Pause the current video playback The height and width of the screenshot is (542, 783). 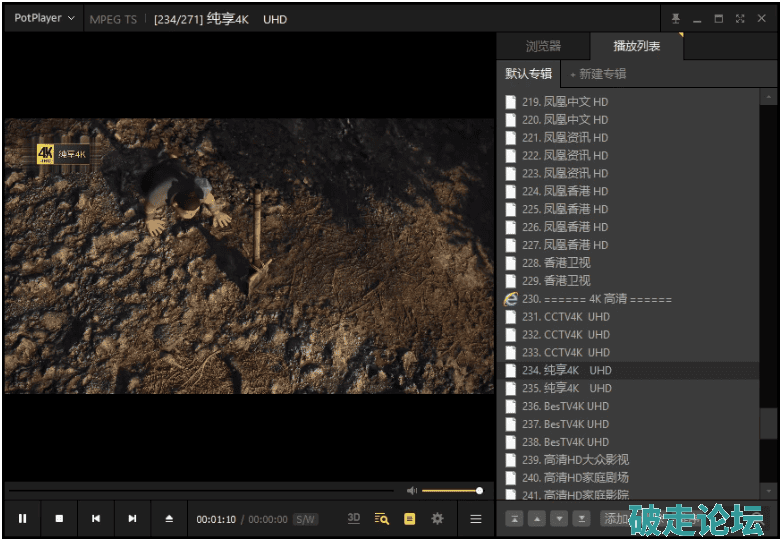click(x=22, y=519)
